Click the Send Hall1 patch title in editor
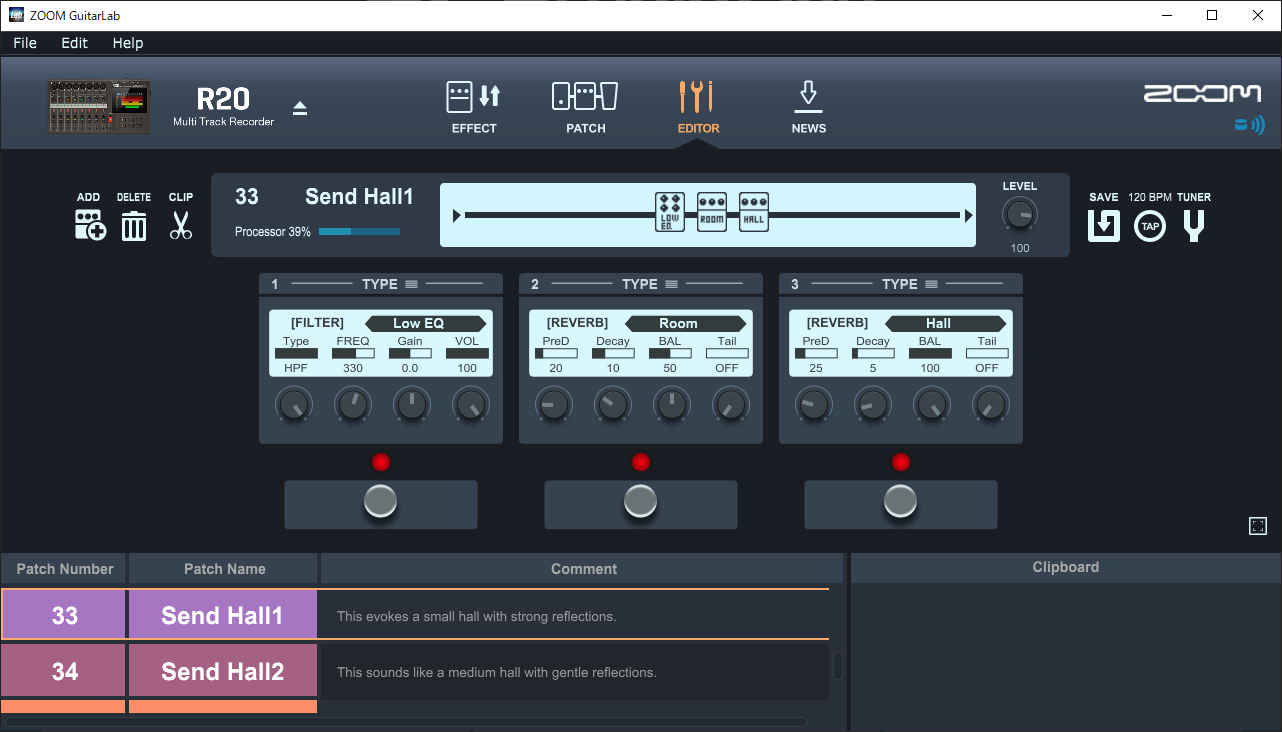 (359, 197)
